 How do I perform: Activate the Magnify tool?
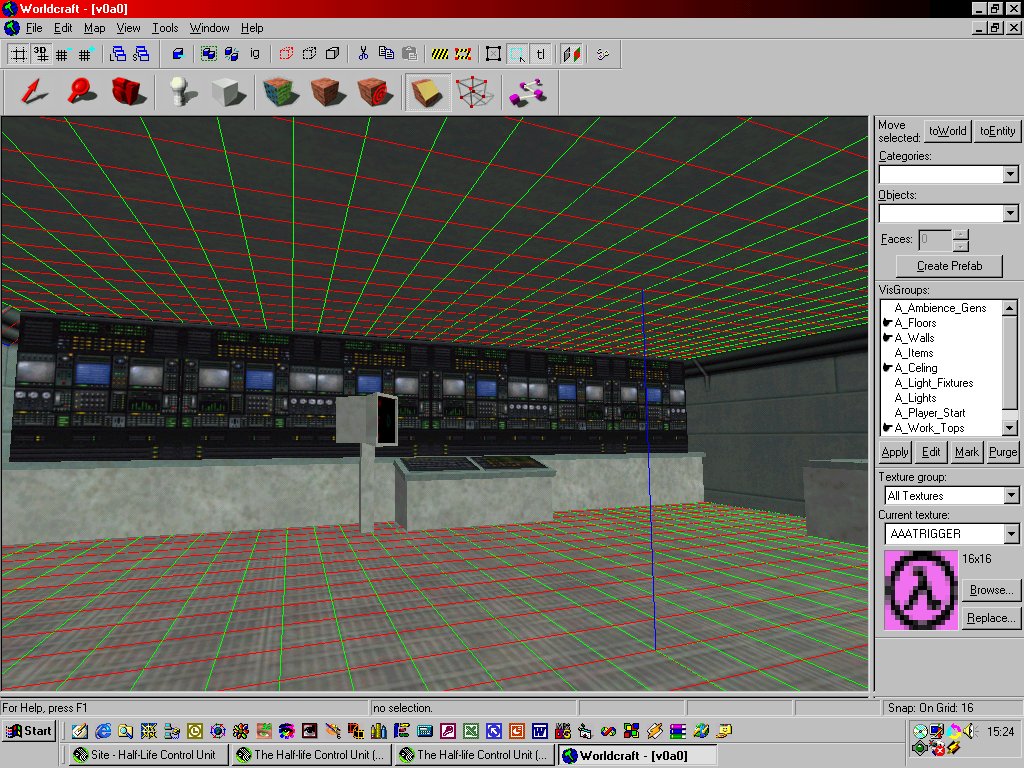coord(80,93)
